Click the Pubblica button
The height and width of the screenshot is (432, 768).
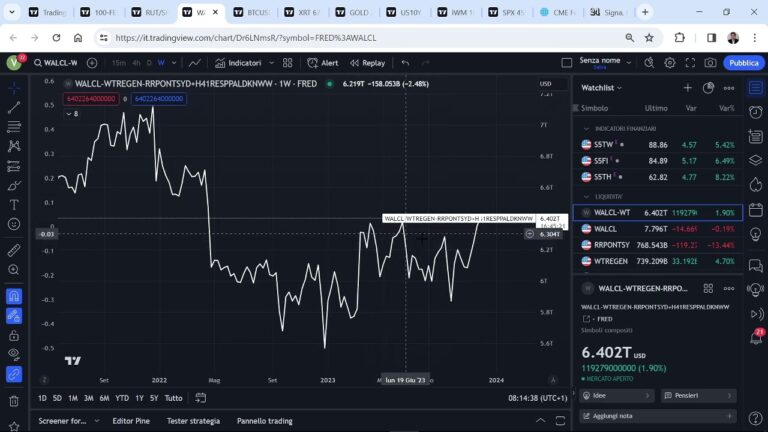coord(744,63)
